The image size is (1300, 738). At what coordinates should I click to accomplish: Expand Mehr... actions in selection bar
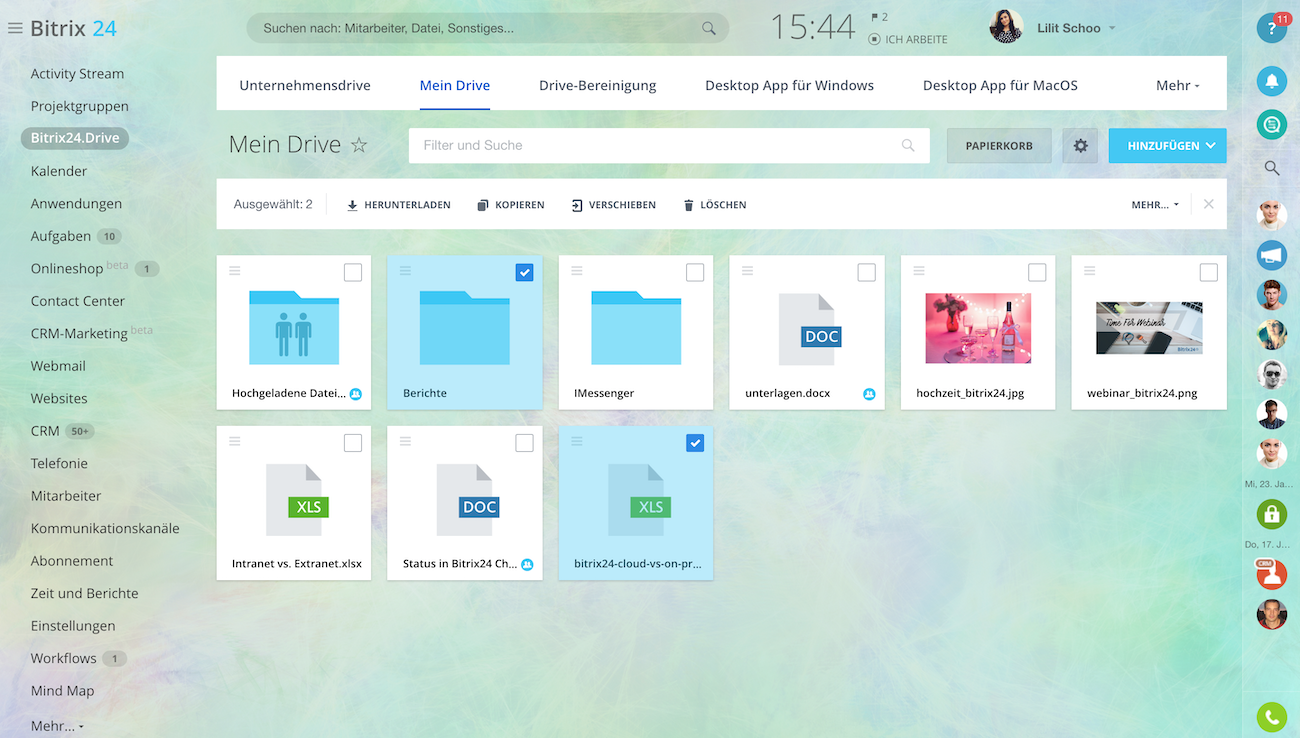[x=1155, y=205]
